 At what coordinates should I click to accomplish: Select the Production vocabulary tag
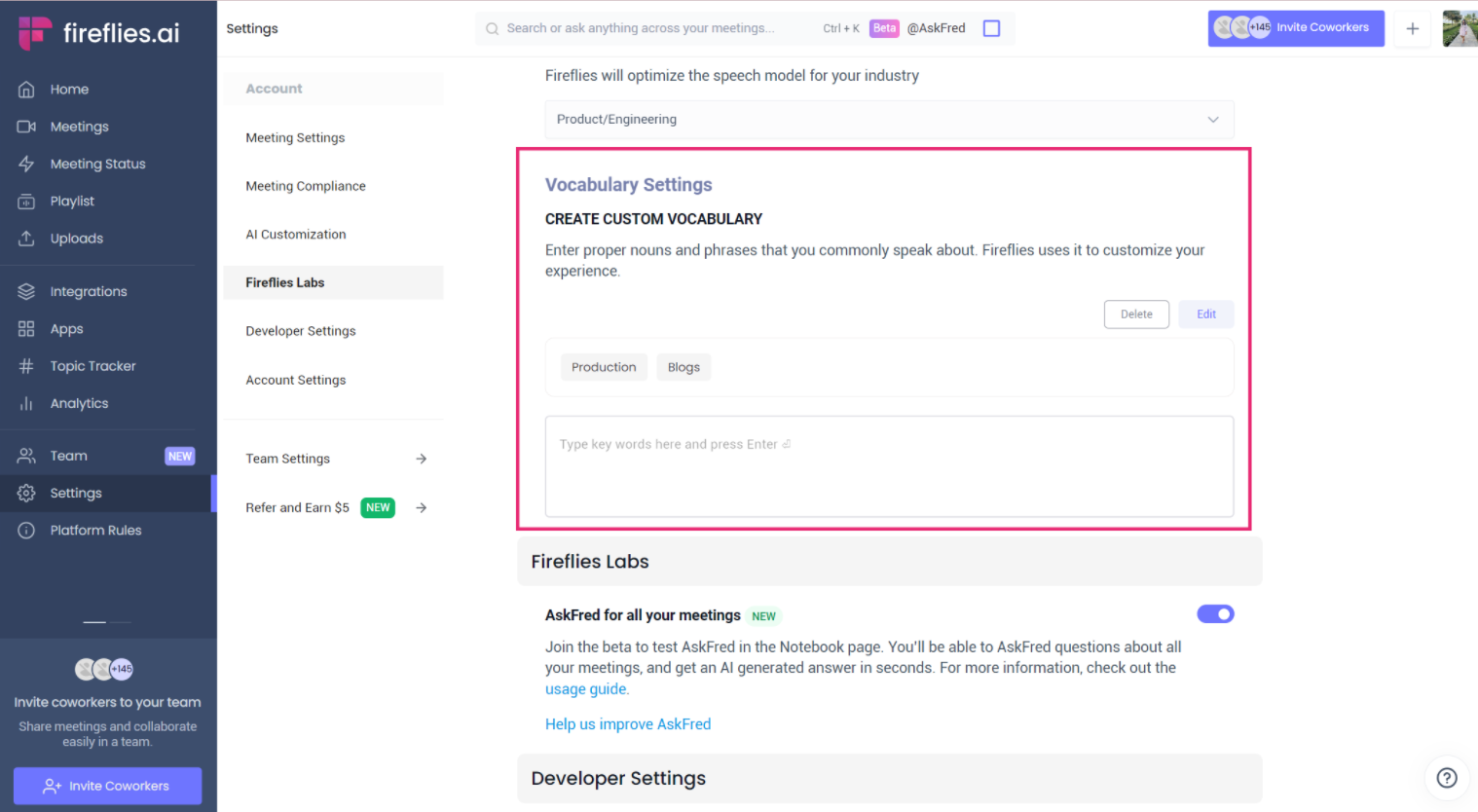pyautogui.click(x=604, y=367)
